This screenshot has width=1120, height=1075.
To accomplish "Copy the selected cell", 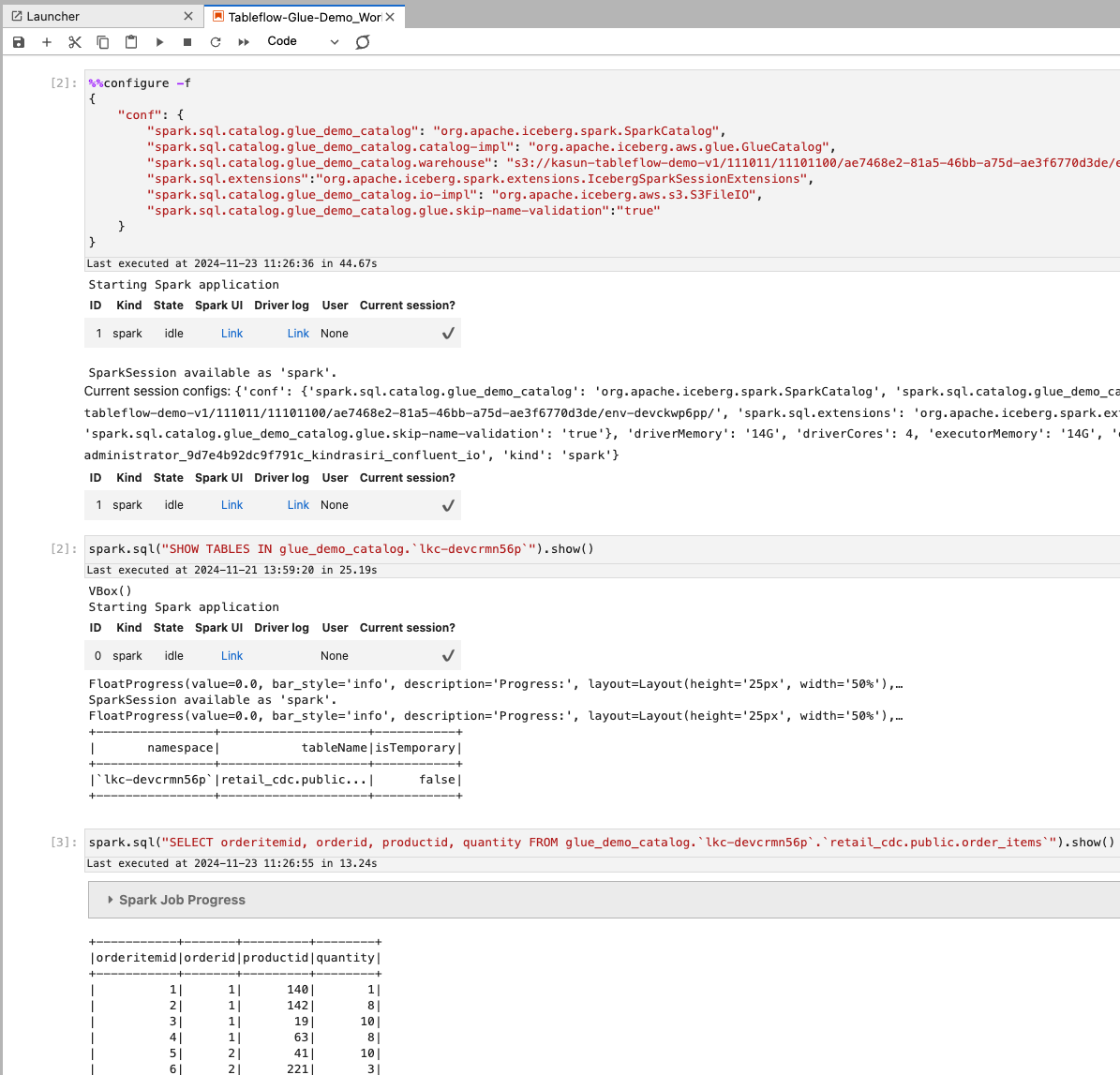I will pyautogui.click(x=103, y=42).
